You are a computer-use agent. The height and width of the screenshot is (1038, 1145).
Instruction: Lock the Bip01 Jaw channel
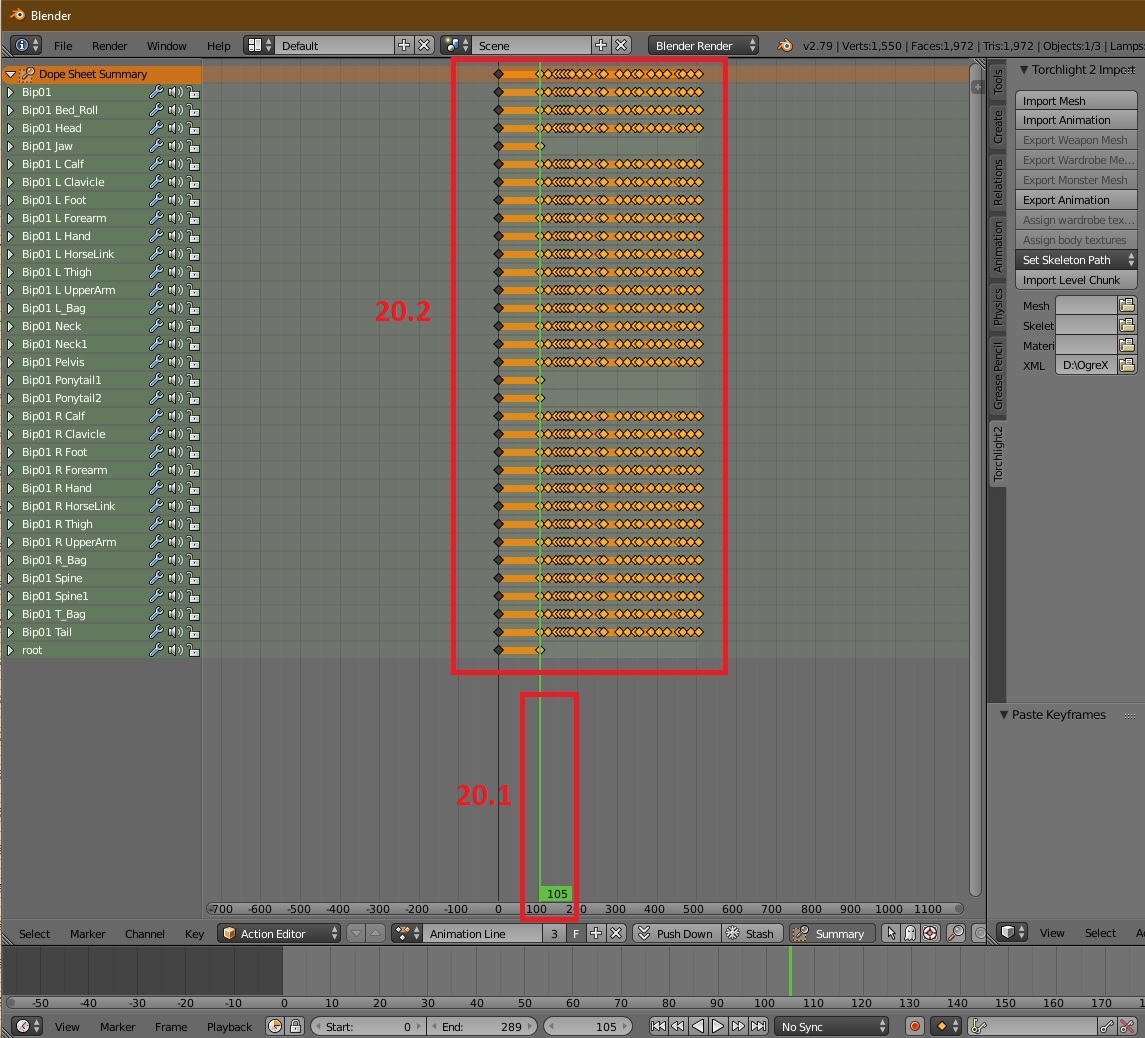(194, 146)
